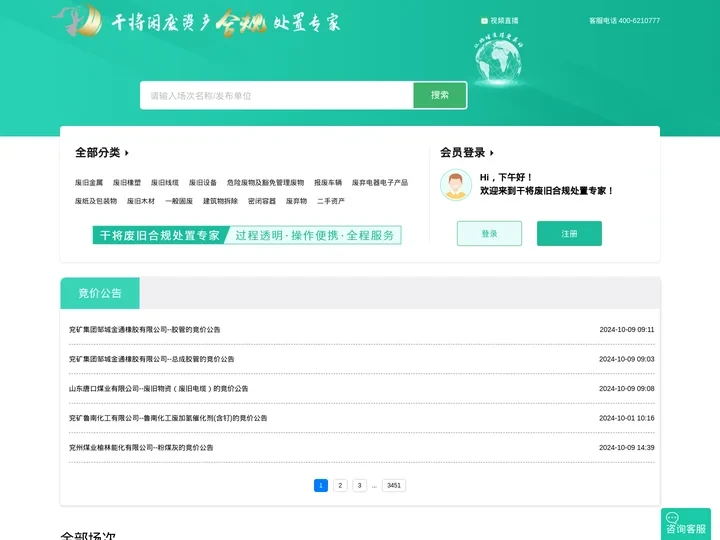The width and height of the screenshot is (720, 540).
Task: Click the date 2024-10-09 09:11
Action: [x=627, y=330]
